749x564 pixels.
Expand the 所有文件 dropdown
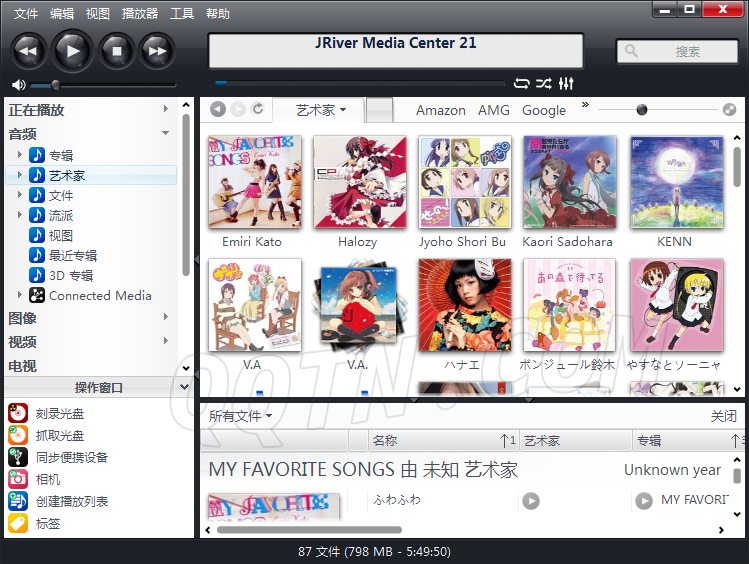tap(241, 416)
